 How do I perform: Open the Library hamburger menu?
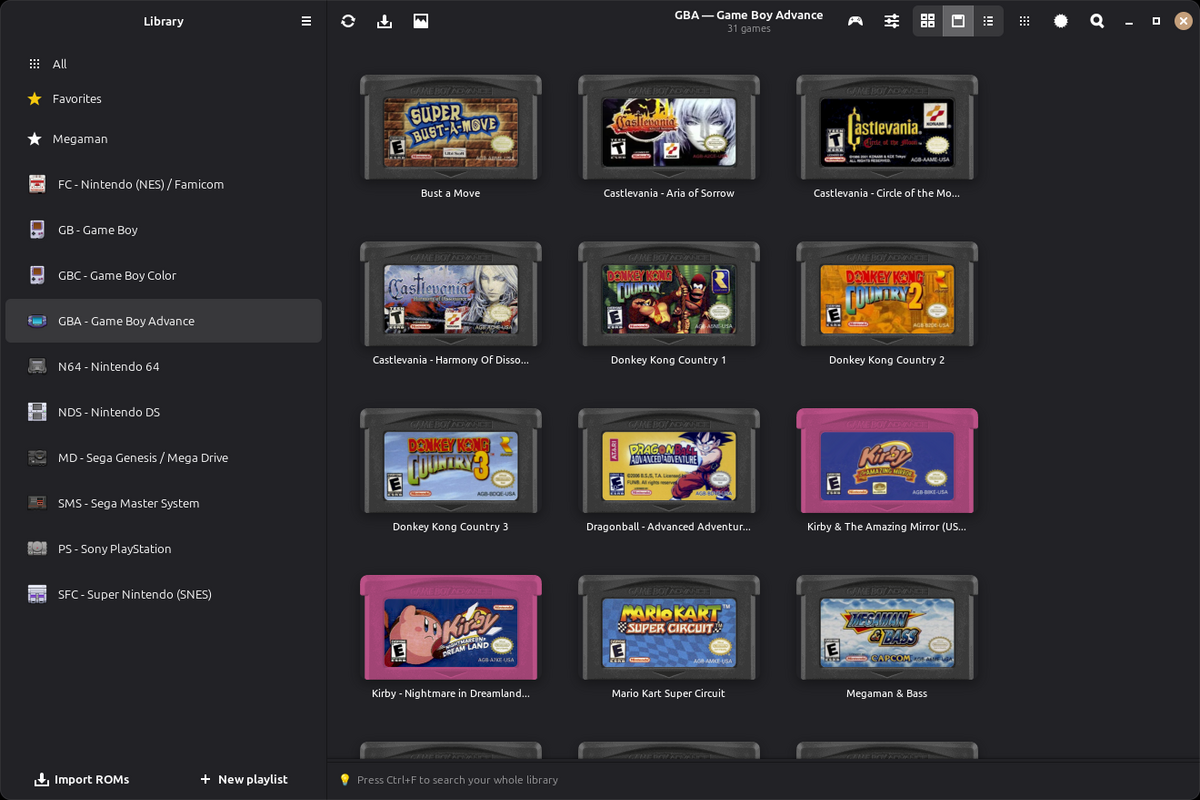point(306,21)
